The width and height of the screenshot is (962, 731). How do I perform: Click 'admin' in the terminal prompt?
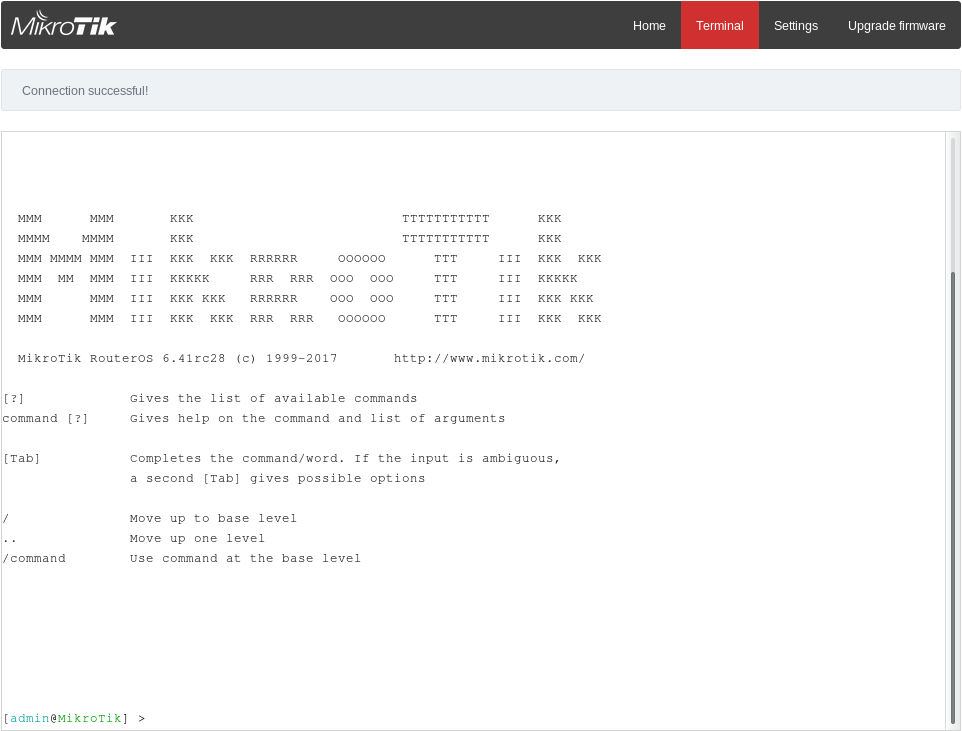[x=30, y=718]
